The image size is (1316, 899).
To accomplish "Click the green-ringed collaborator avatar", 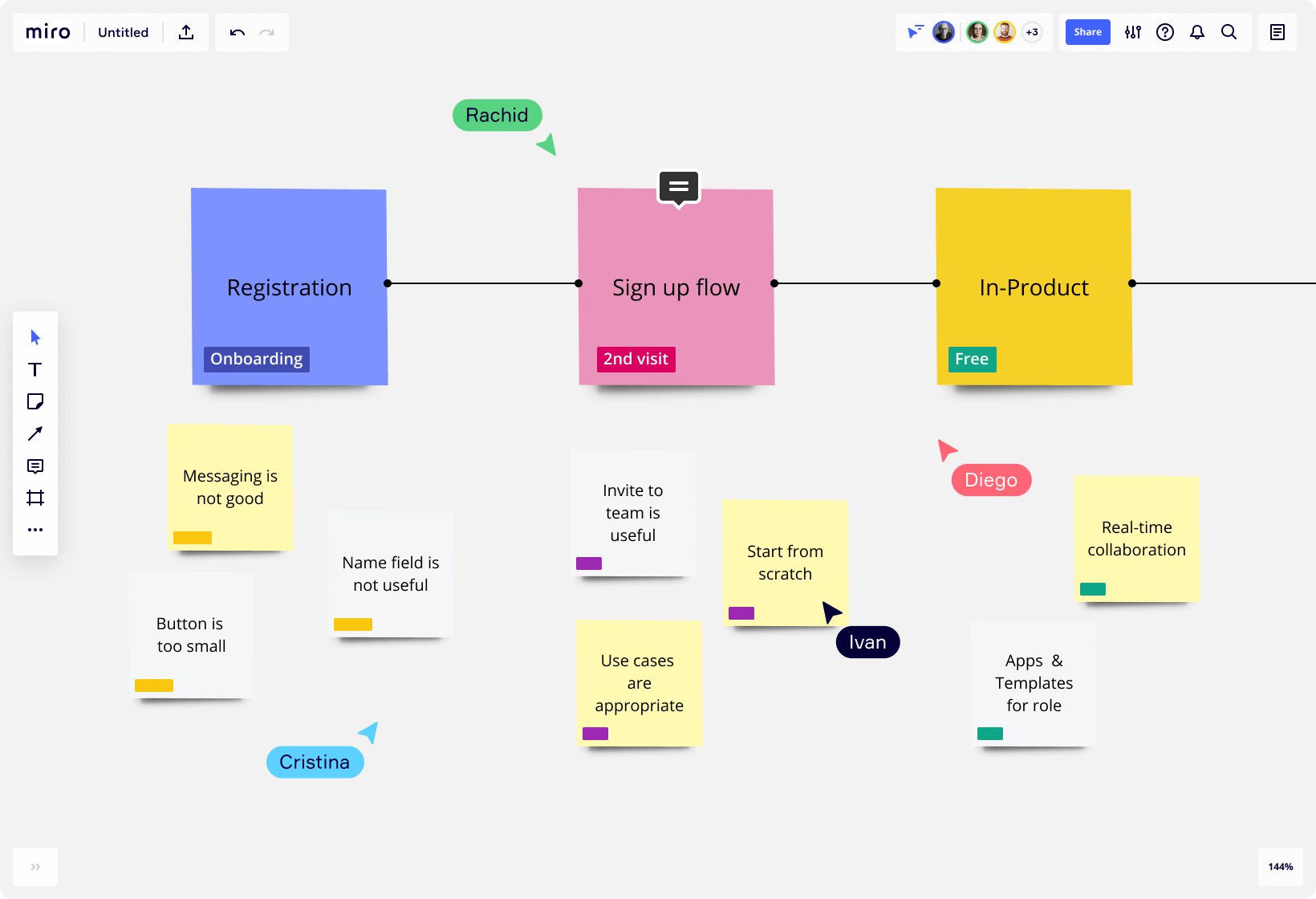I will [x=977, y=32].
